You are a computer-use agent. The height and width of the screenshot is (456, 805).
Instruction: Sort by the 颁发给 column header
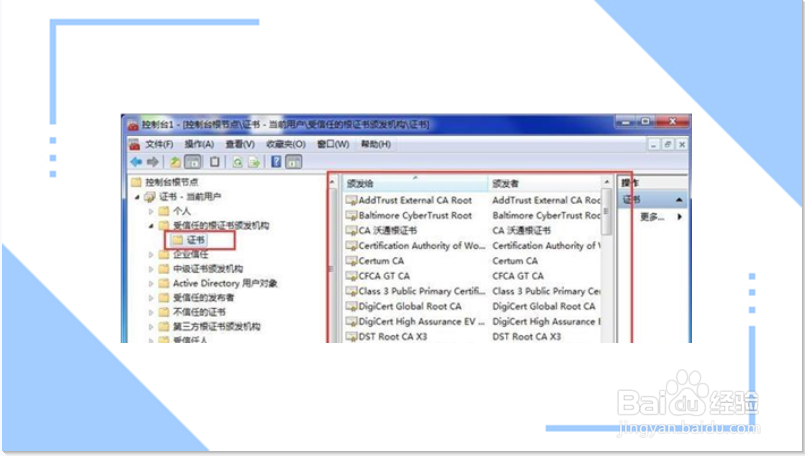415,183
